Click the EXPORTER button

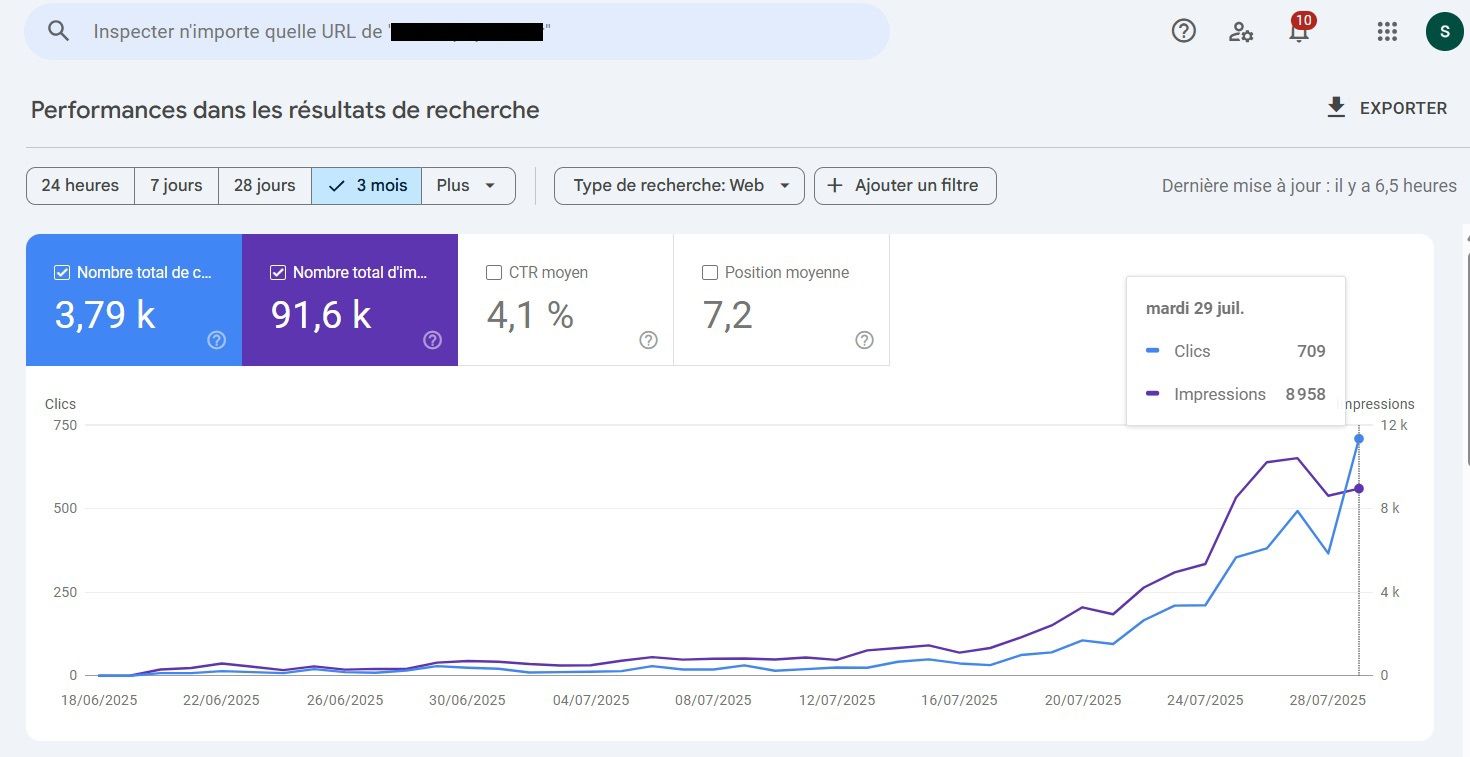point(1386,108)
